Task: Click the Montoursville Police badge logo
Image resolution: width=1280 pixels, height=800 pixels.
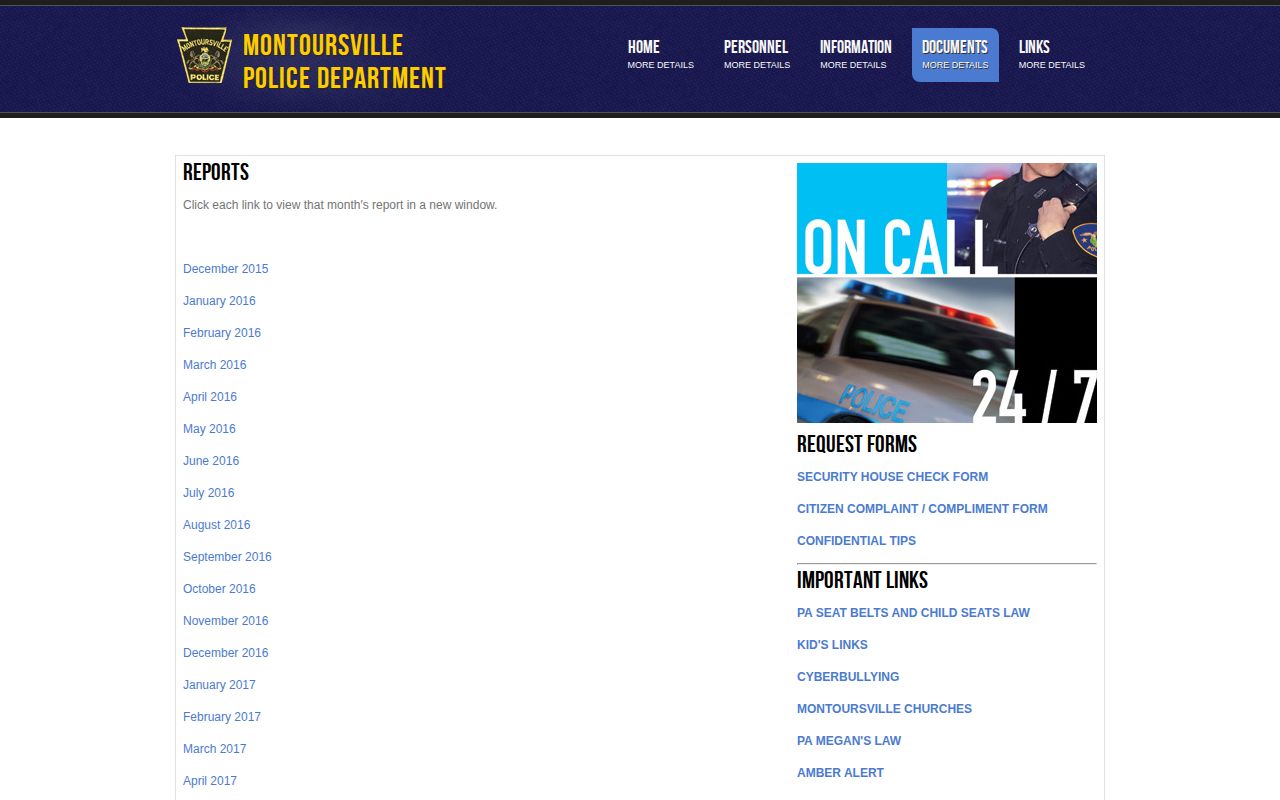Action: (x=204, y=55)
